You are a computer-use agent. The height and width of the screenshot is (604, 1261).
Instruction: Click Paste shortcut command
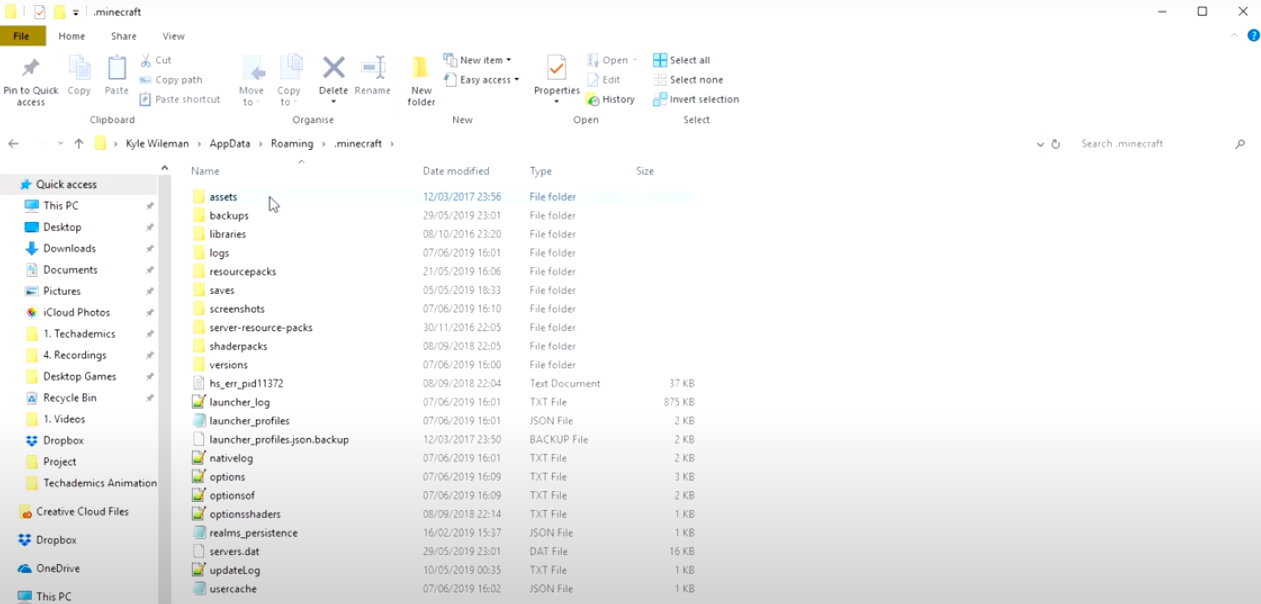(180, 99)
